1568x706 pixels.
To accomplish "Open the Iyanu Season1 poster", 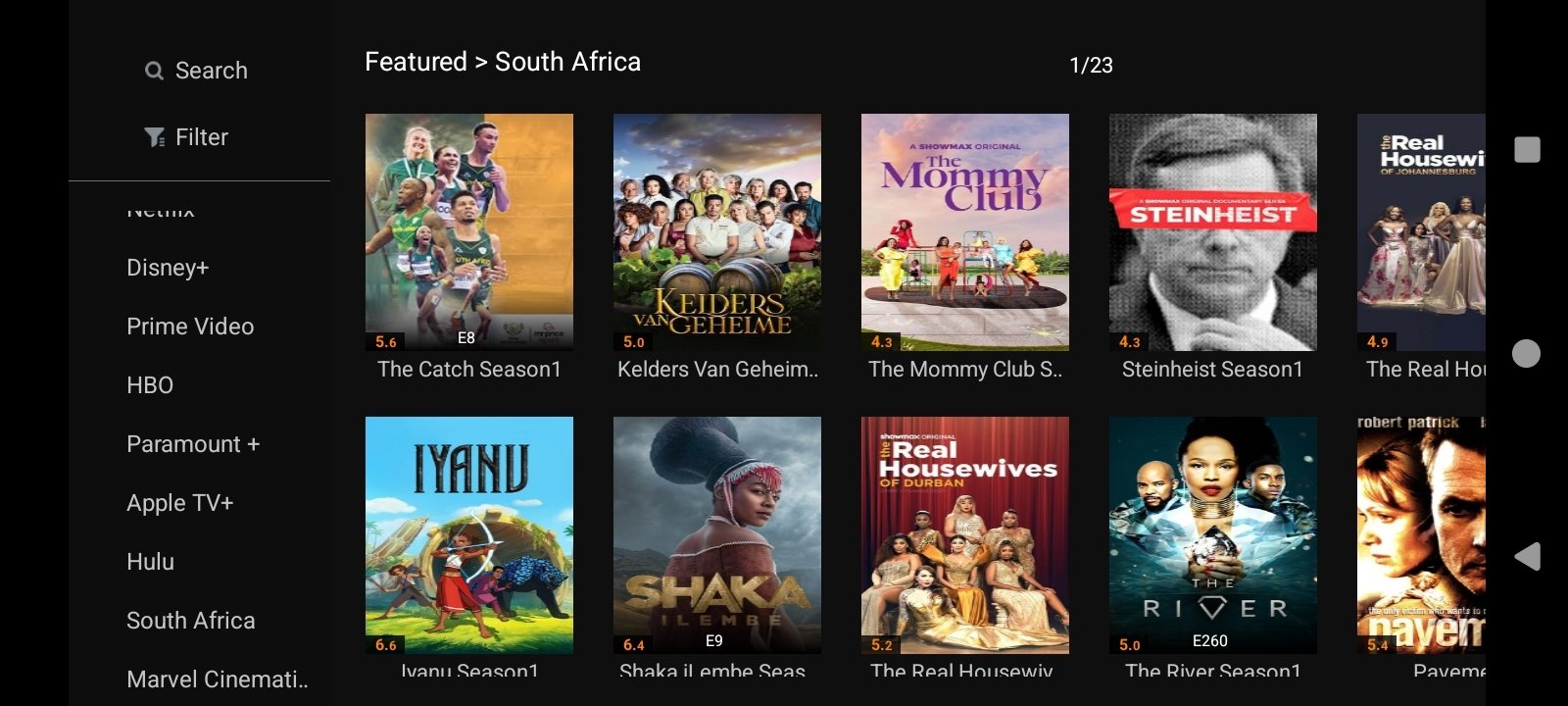I will coord(469,535).
